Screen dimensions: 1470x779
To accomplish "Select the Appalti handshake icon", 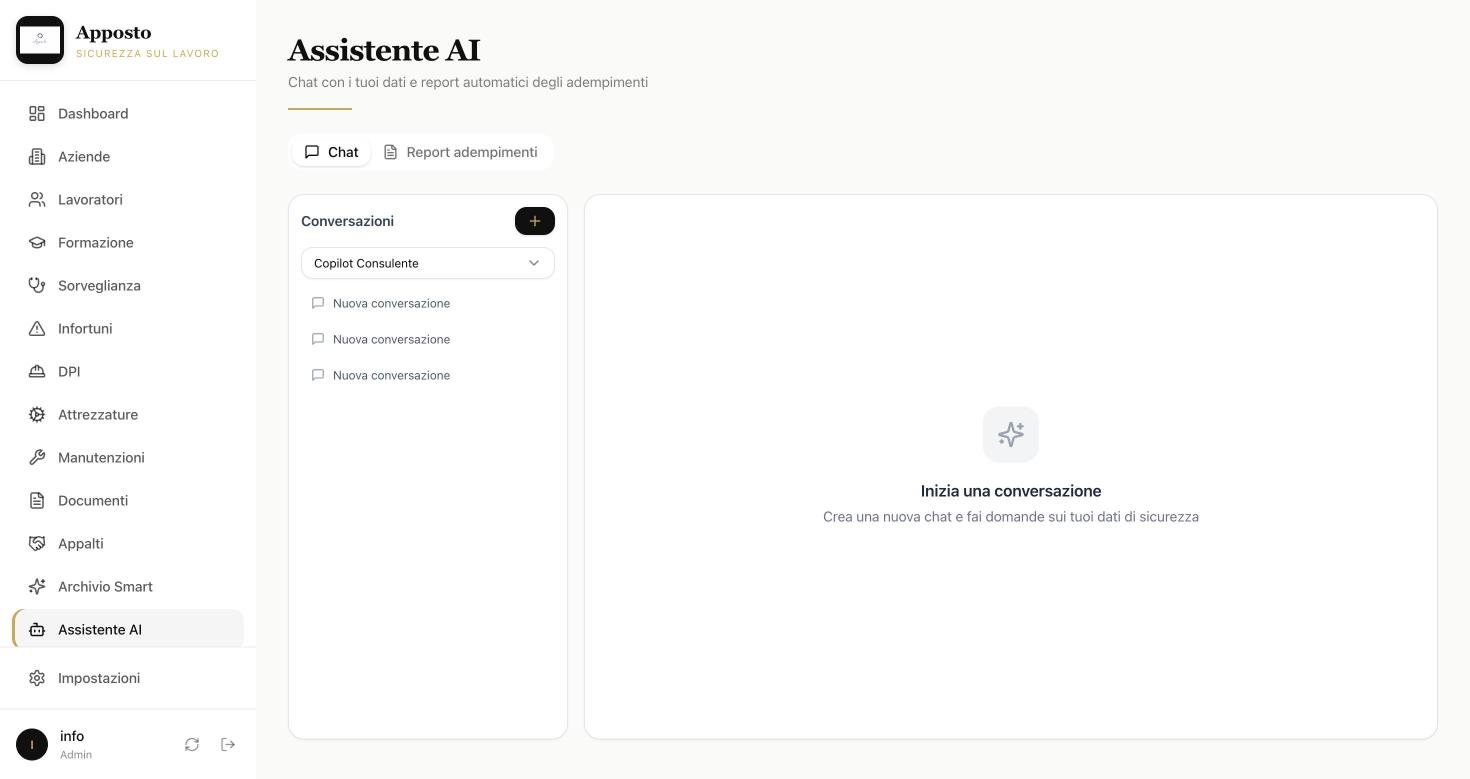I will pos(37,544).
